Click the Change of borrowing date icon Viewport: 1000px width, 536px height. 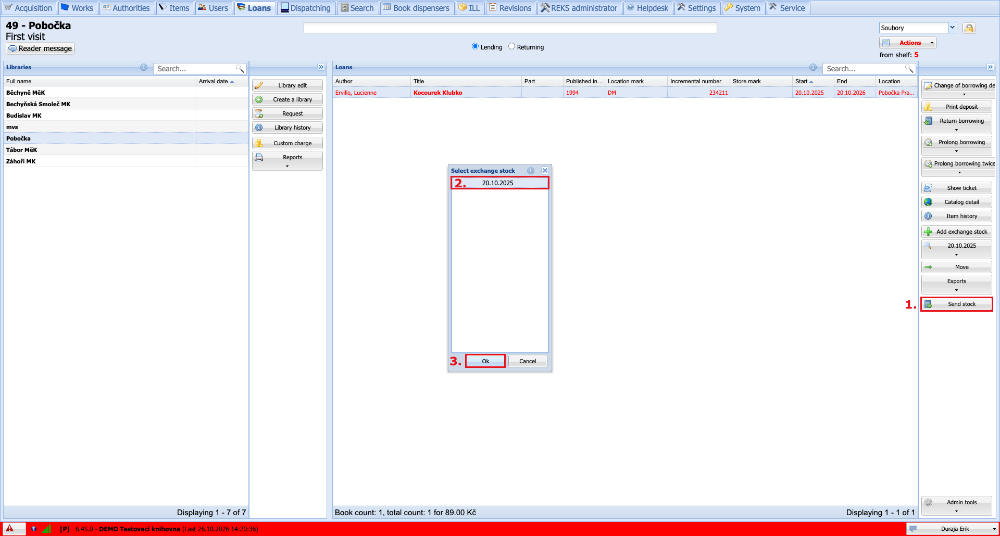pyautogui.click(x=928, y=85)
